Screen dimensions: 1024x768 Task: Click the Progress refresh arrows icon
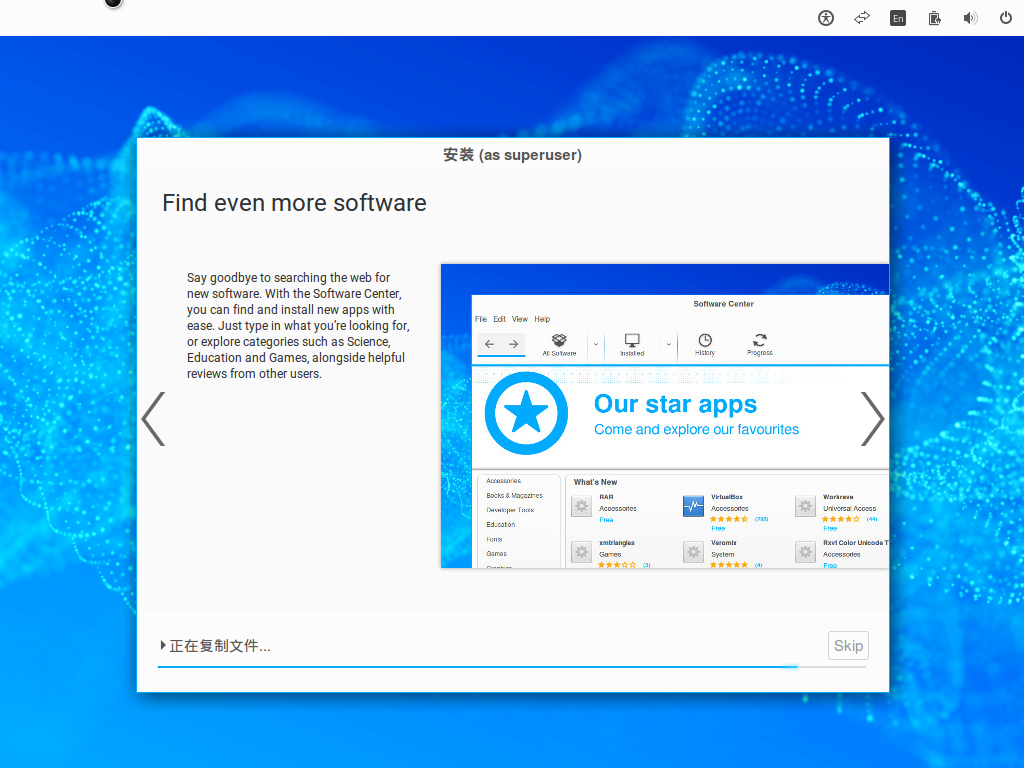760,342
